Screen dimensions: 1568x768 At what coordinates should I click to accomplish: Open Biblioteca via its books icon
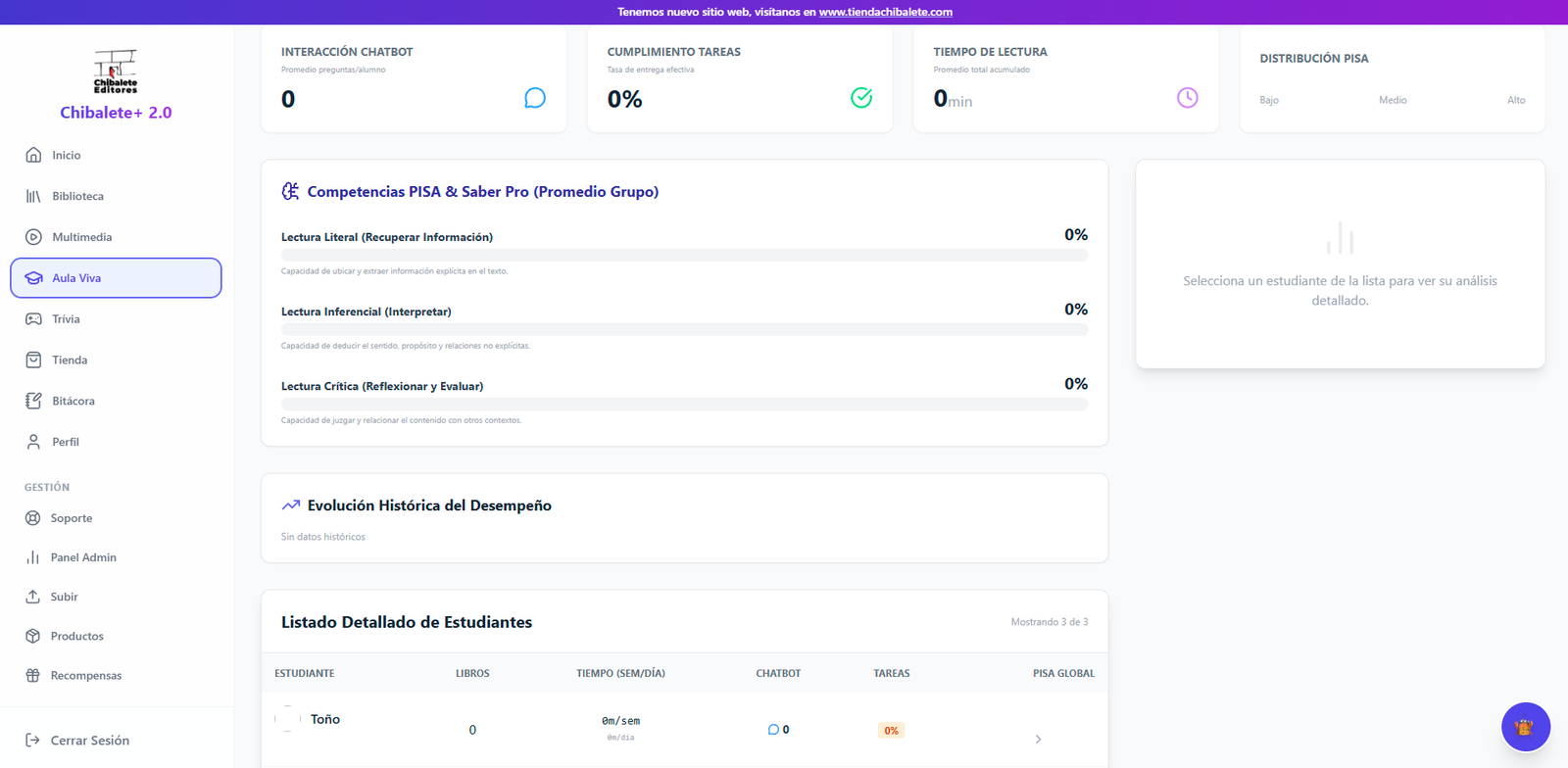[x=33, y=196]
